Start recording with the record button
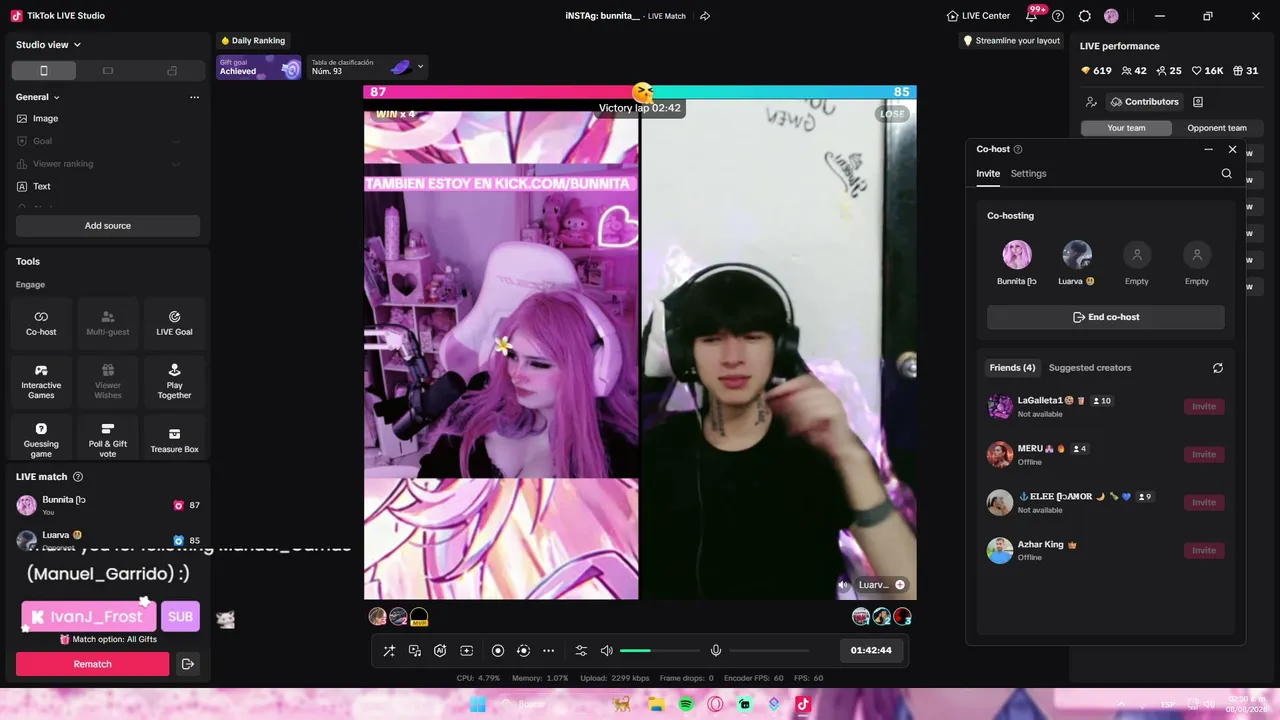Image resolution: width=1280 pixels, height=720 pixels. [x=498, y=651]
